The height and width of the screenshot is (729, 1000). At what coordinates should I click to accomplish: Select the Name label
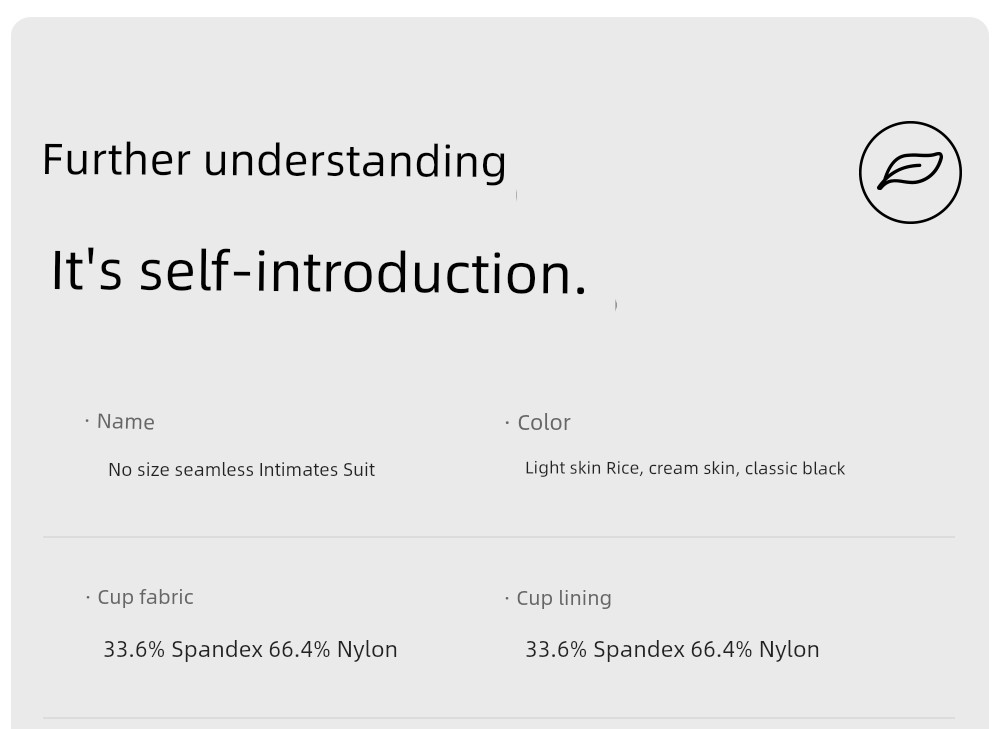coord(126,422)
